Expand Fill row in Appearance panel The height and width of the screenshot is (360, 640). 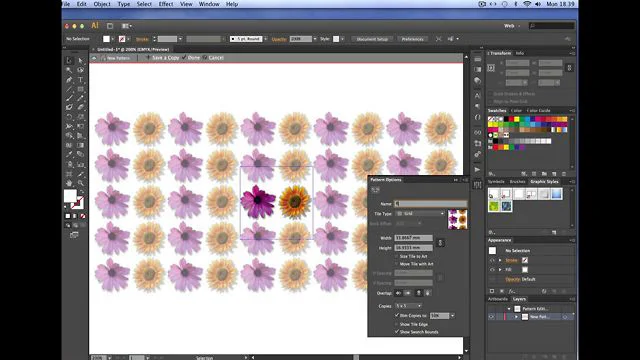500,270
